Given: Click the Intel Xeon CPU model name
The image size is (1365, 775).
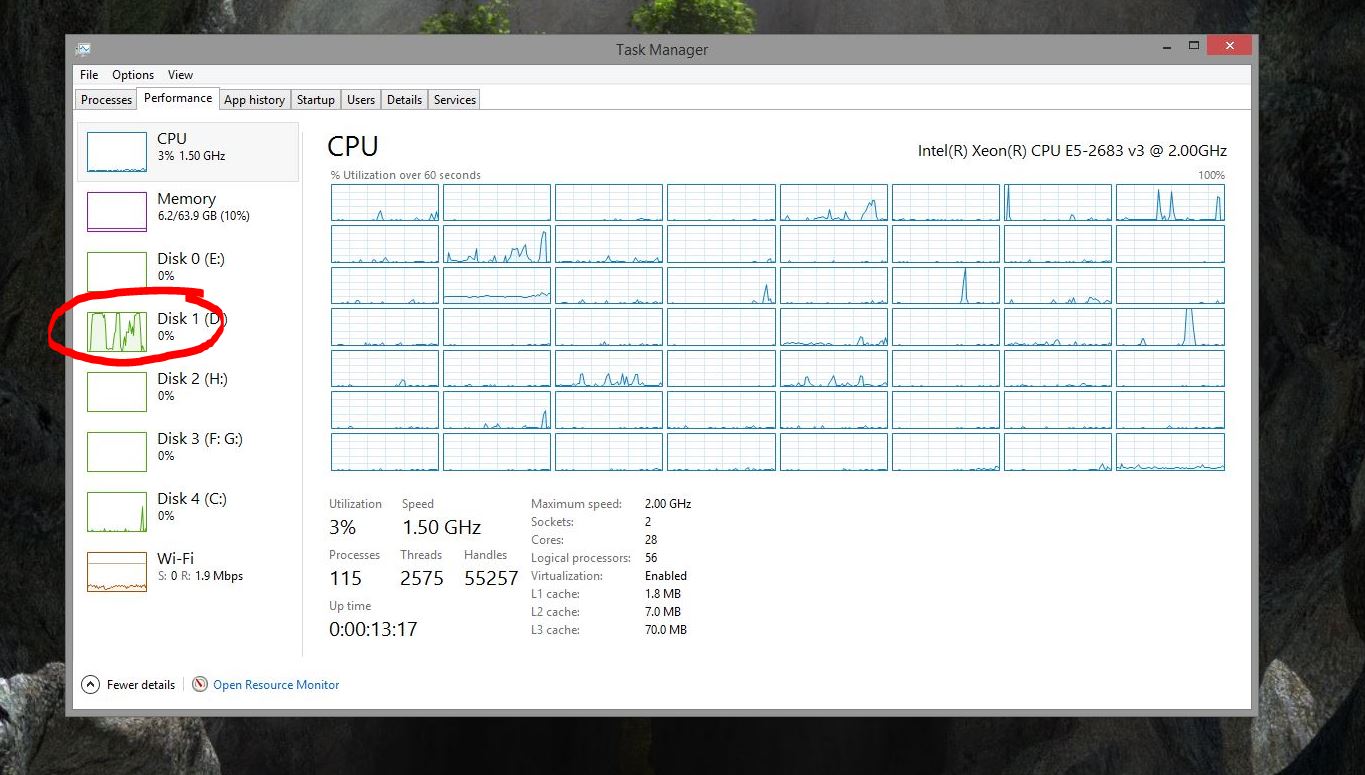Looking at the screenshot, I should click(x=1072, y=151).
